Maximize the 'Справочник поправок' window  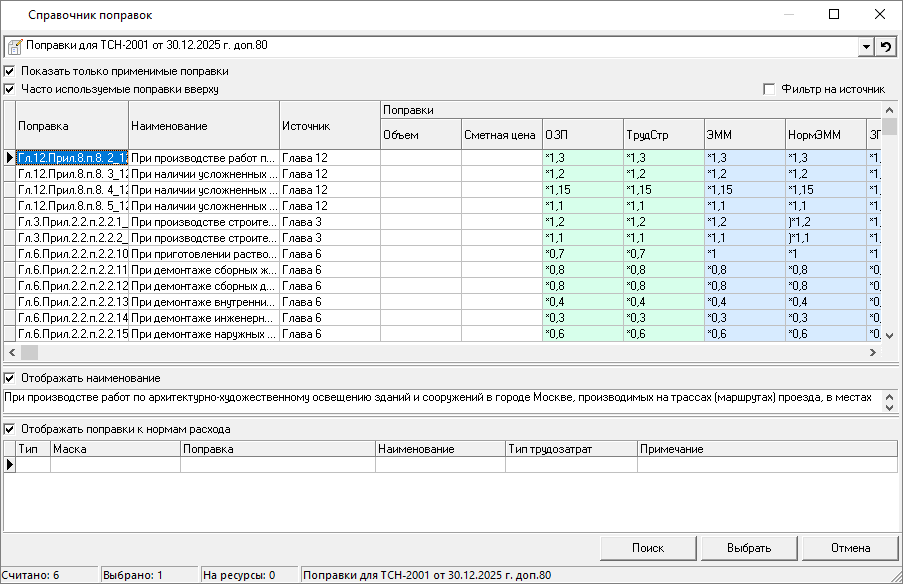(x=833, y=14)
